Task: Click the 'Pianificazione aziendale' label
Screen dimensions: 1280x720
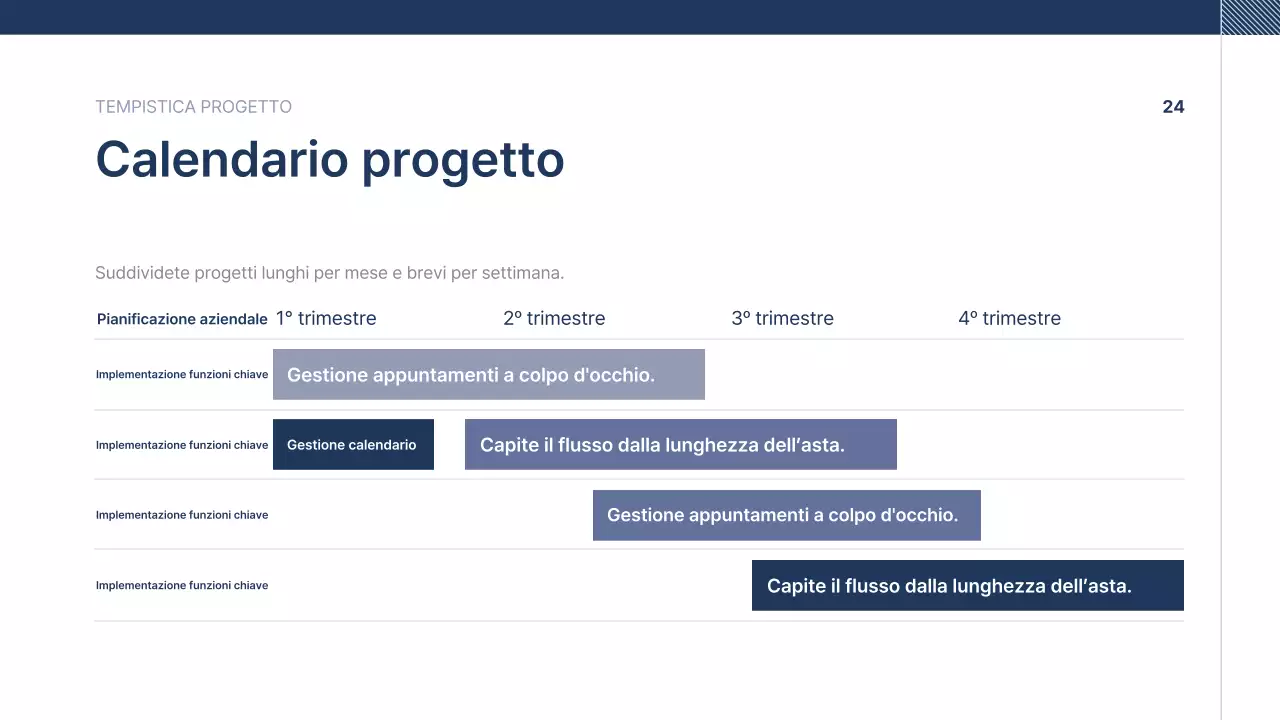Action: click(x=182, y=319)
